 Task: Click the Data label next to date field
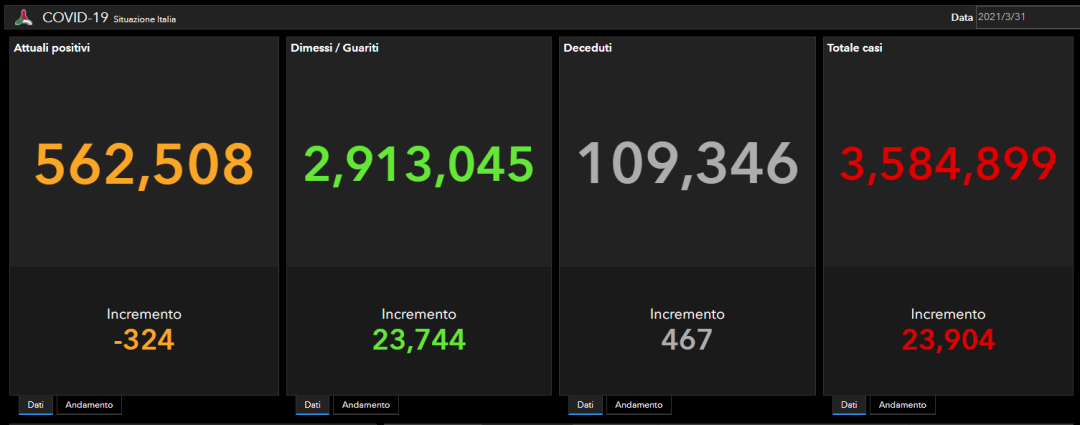[962, 17]
